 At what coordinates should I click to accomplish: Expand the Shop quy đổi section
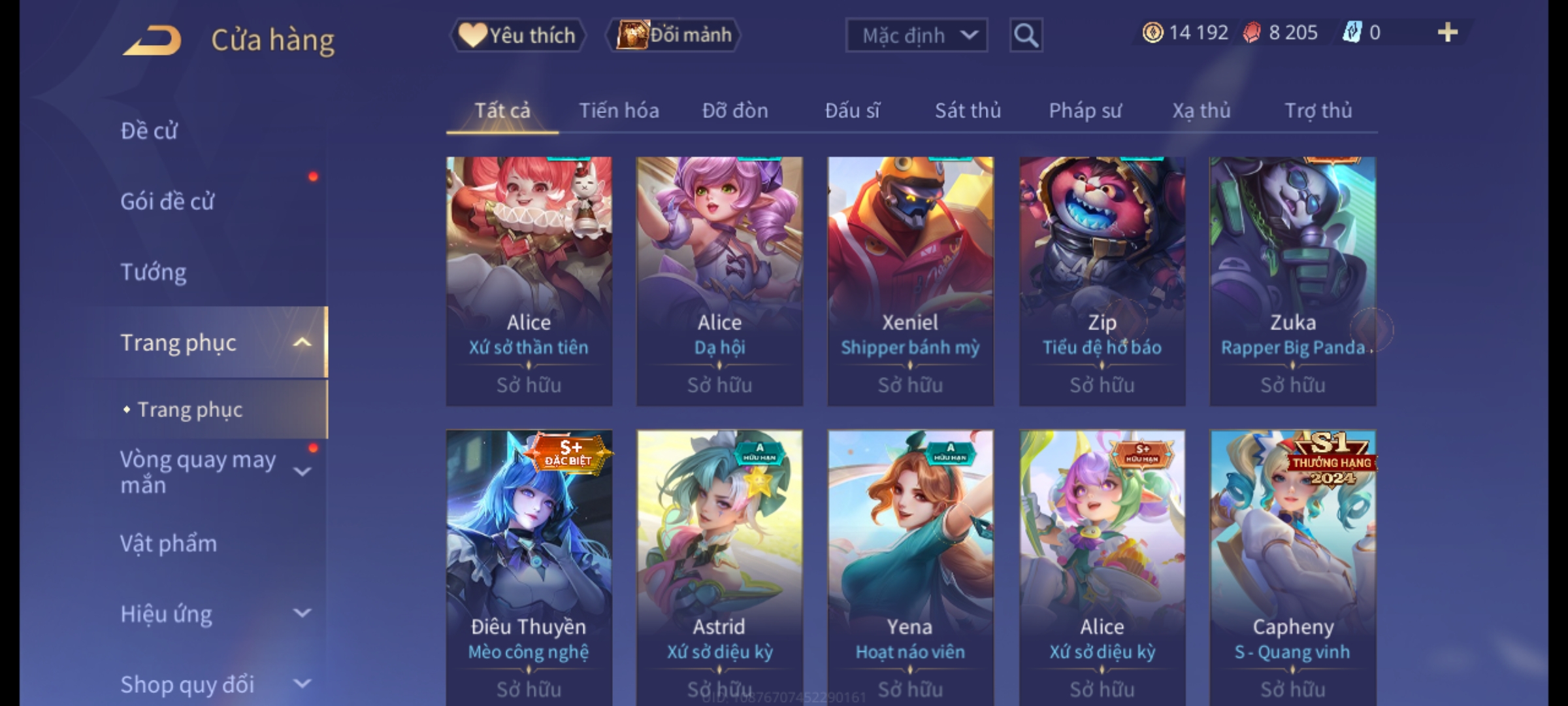[x=302, y=684]
